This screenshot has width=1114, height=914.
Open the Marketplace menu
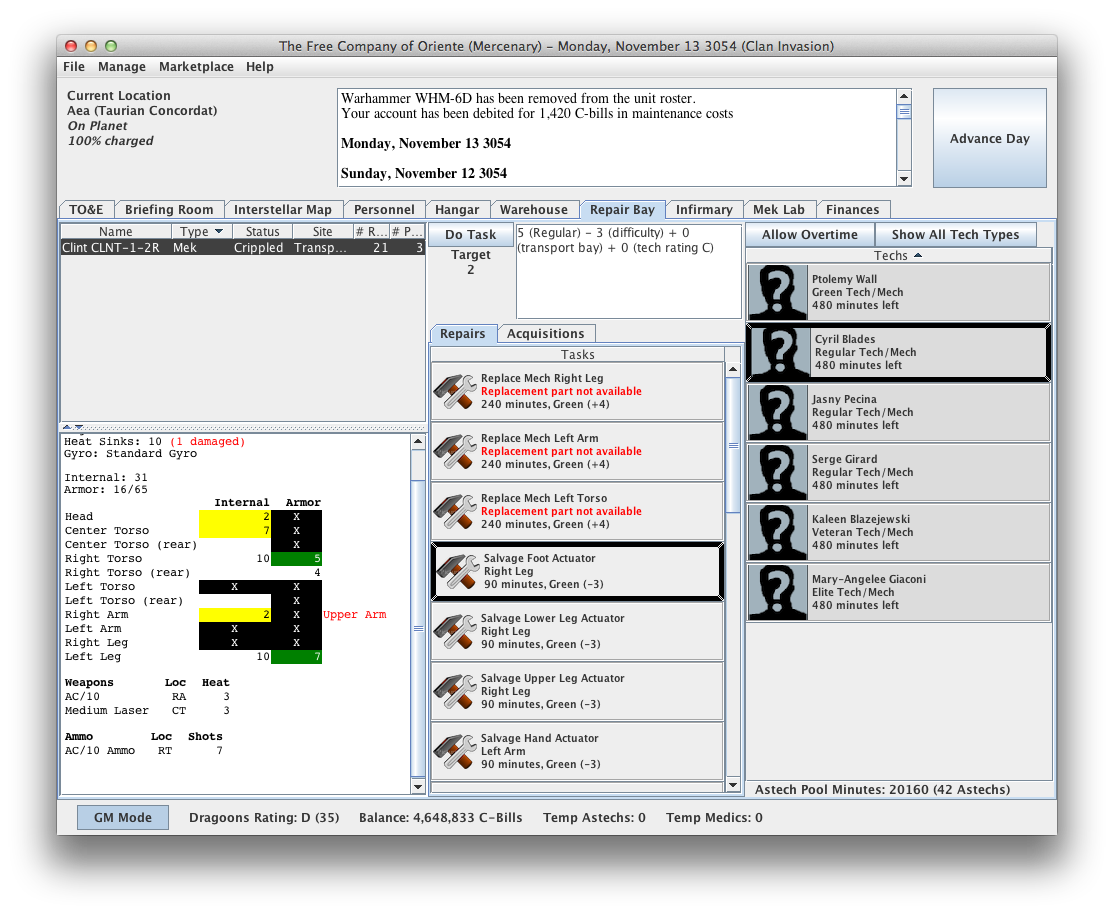tap(196, 66)
